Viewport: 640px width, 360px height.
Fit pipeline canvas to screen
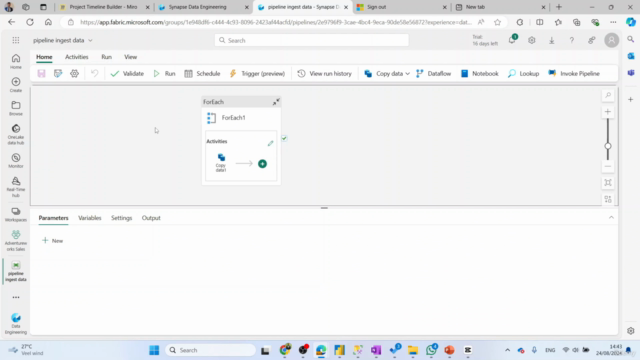coord(608,183)
